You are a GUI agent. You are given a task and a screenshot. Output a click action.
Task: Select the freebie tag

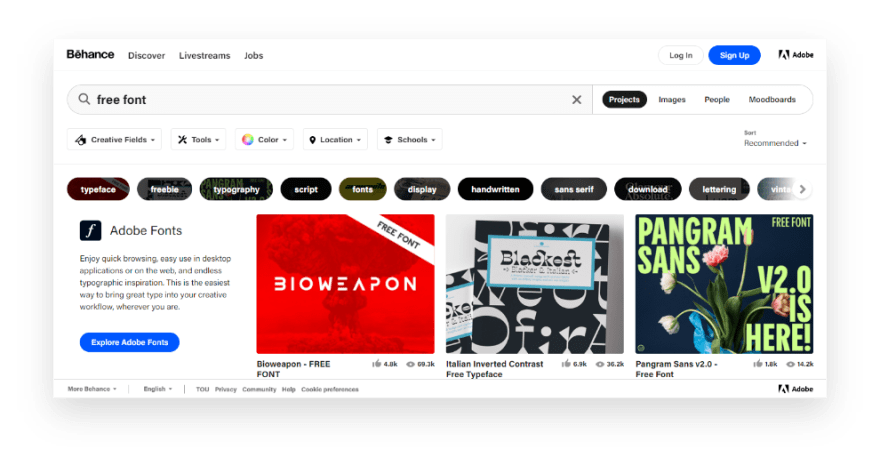point(164,189)
